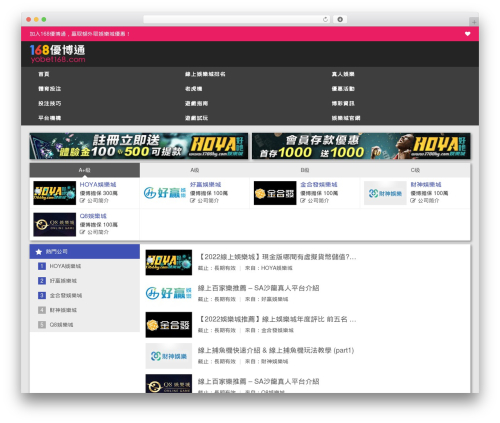This screenshot has height=423, width=500.
Task: Click the 金合發 logo in casino grid
Action: tap(275, 193)
